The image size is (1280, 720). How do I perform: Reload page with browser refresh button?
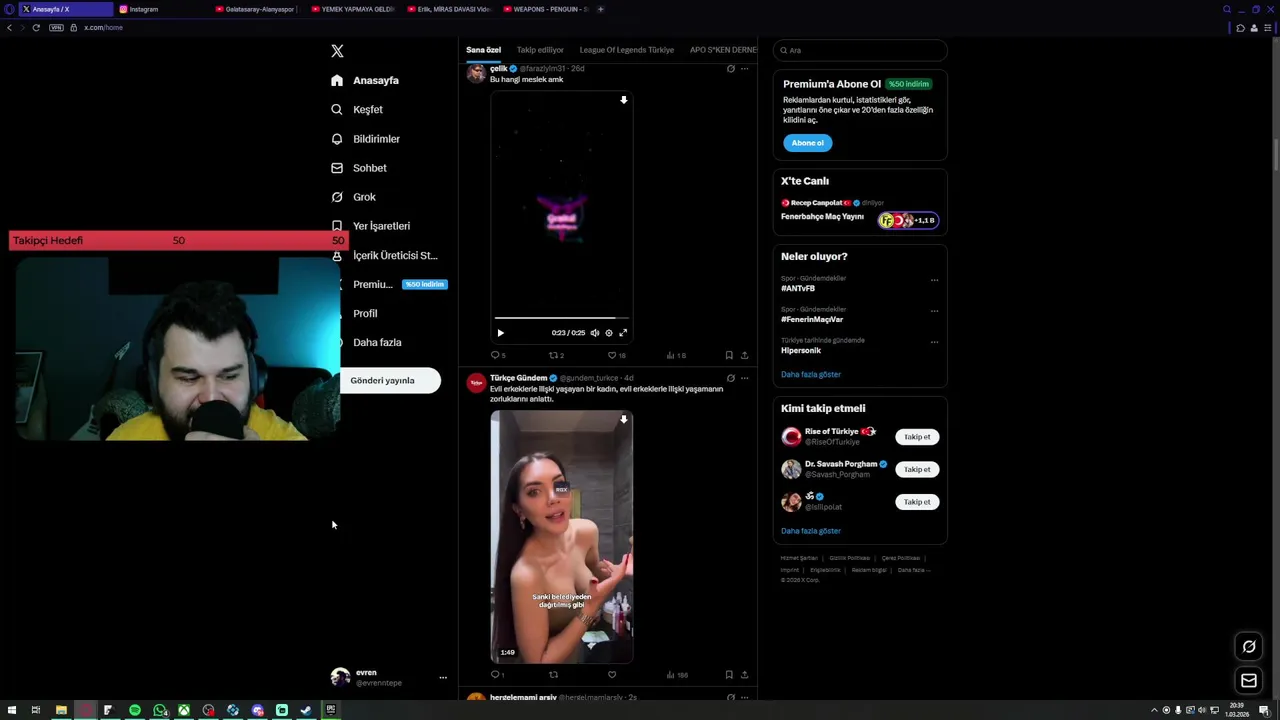point(36,27)
